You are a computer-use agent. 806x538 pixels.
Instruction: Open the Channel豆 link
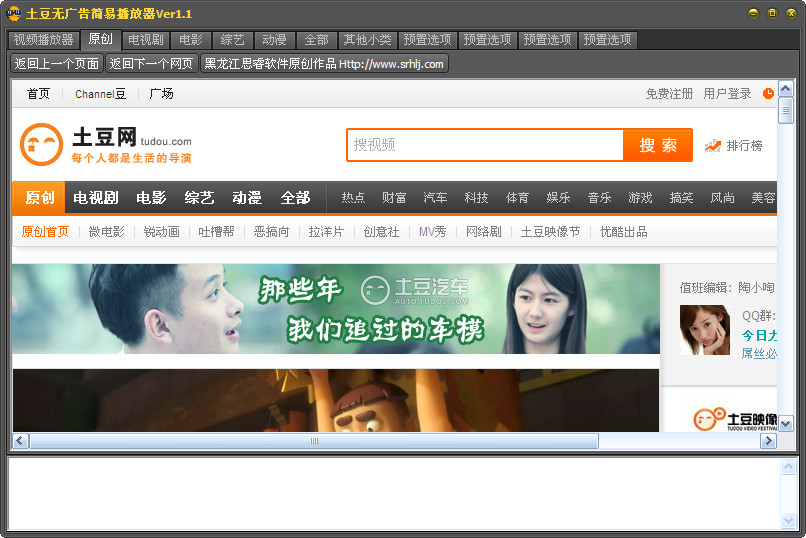[x=101, y=94]
